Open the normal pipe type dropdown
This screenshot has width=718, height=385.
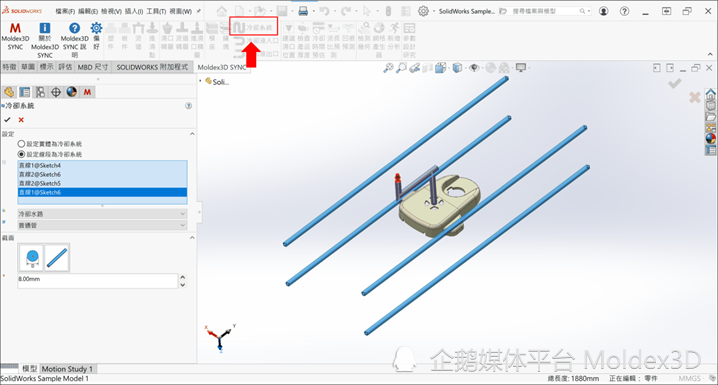point(102,225)
